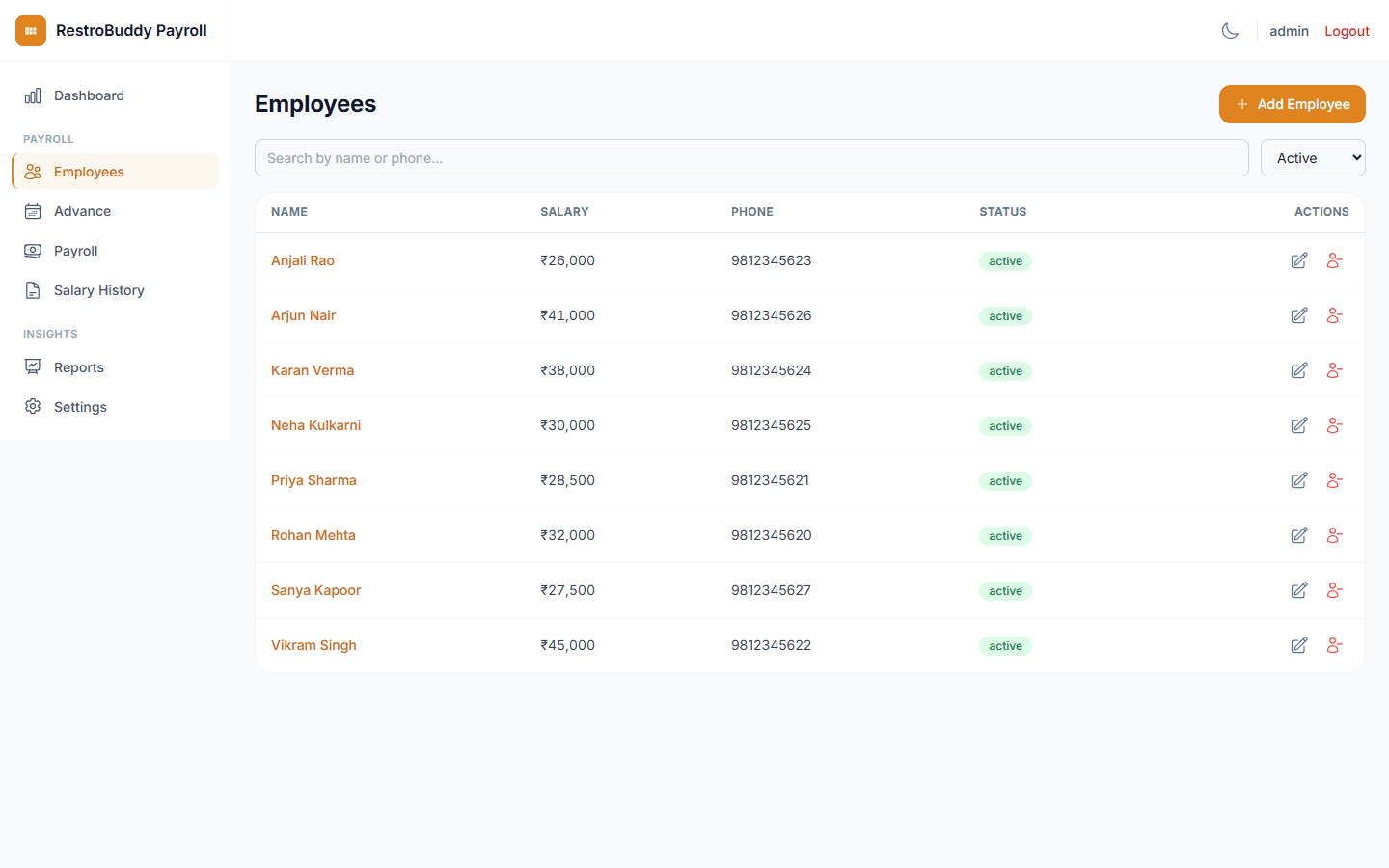The image size is (1389, 868).
Task: Log out via the Logout link
Action: [1347, 31]
